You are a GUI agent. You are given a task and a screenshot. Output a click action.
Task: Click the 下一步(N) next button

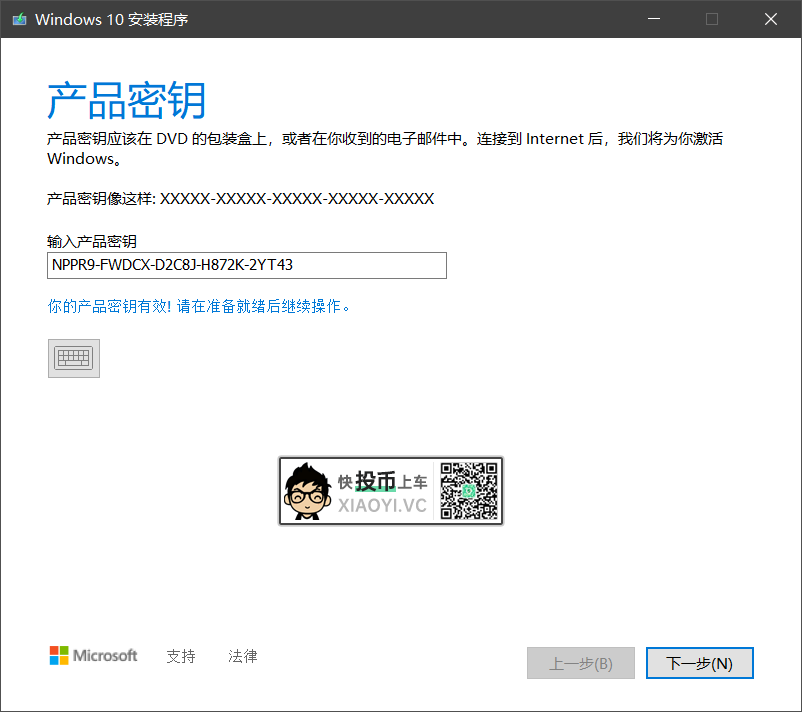(x=699, y=663)
